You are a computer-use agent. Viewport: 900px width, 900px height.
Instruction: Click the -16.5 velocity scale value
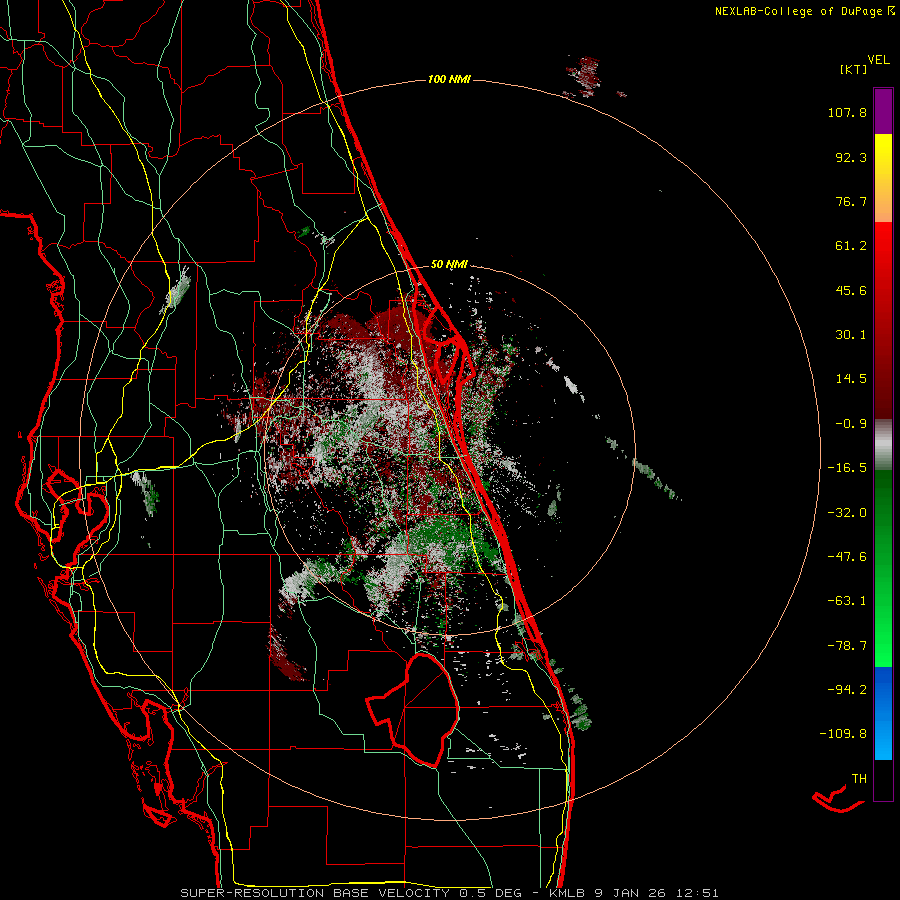(x=847, y=468)
